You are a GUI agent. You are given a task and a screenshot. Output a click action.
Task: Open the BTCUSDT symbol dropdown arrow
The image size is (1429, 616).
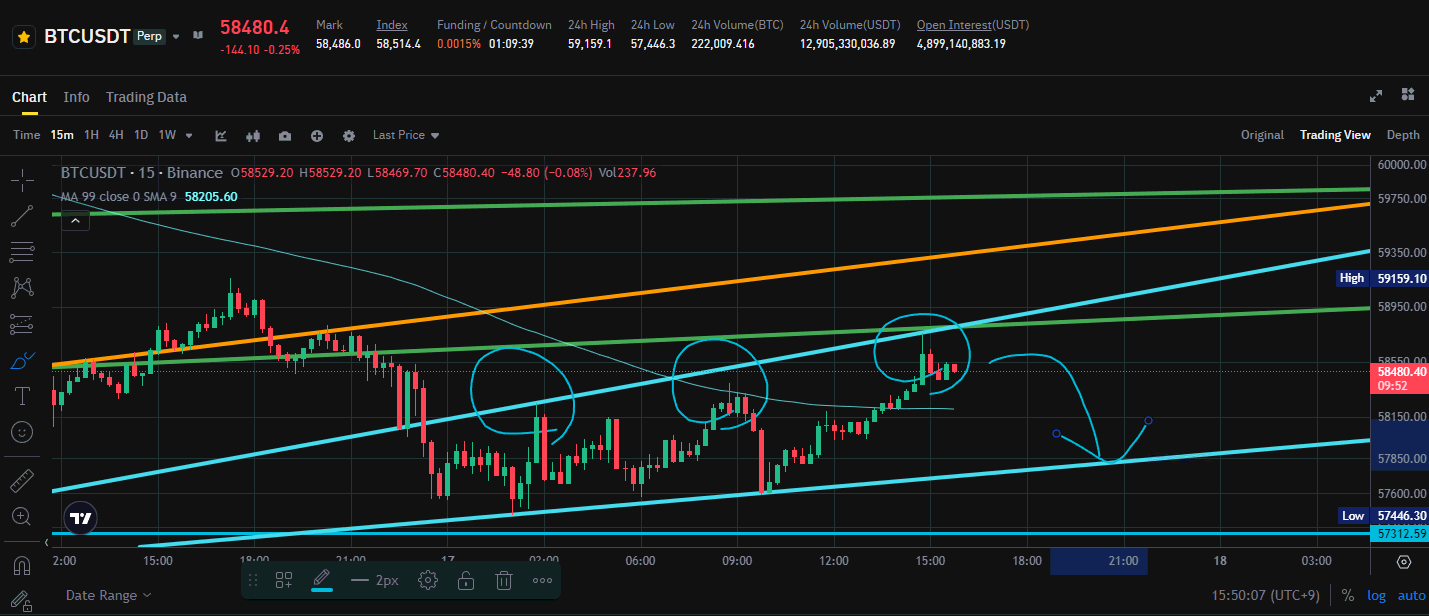176,36
